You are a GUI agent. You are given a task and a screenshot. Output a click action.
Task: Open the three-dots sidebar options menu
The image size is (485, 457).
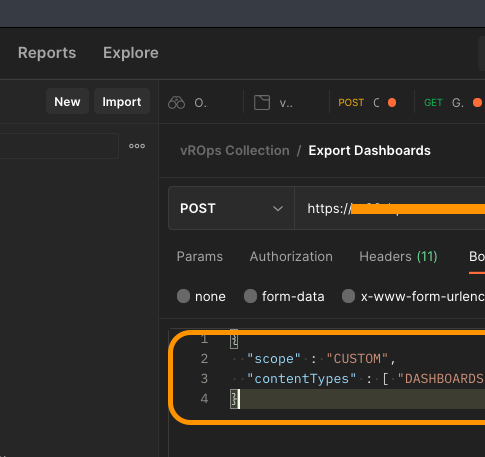tap(137, 146)
